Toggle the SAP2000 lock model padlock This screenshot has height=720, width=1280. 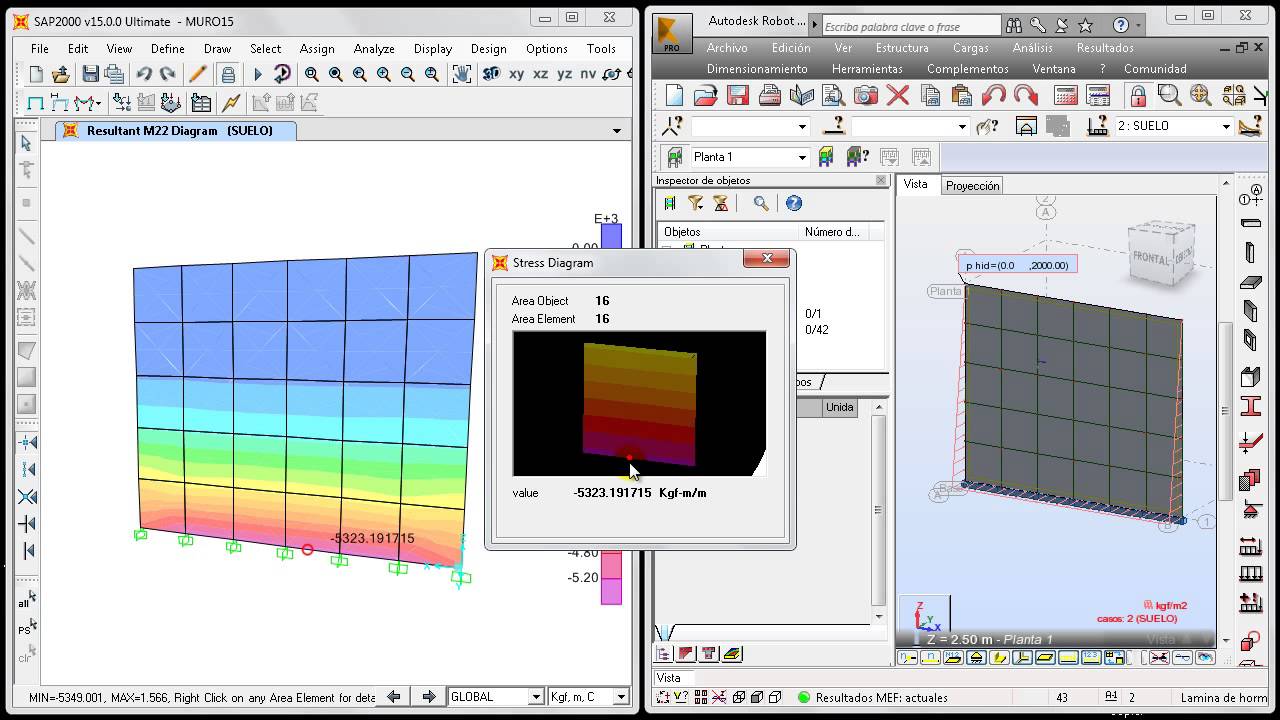click(x=228, y=74)
